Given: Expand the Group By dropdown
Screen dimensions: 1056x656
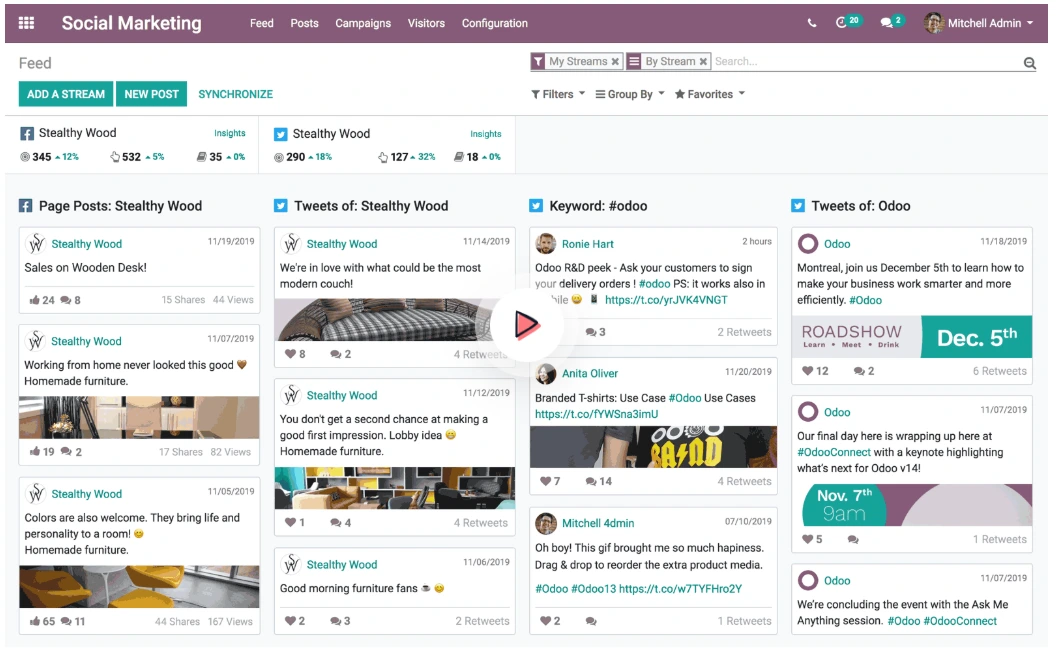Looking at the screenshot, I should (x=630, y=94).
